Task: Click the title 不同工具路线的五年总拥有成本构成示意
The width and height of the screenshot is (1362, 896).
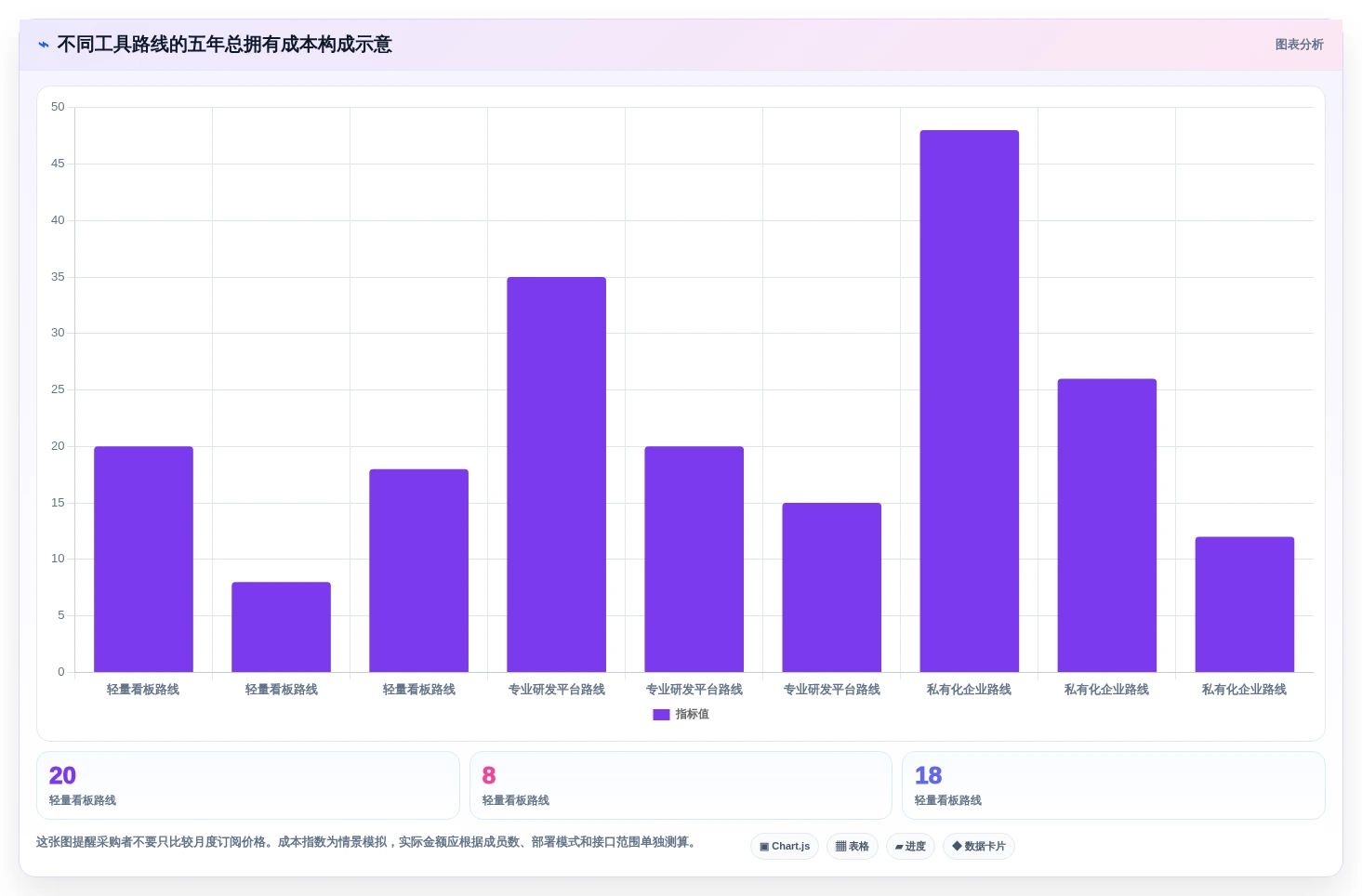Action: pos(224,45)
